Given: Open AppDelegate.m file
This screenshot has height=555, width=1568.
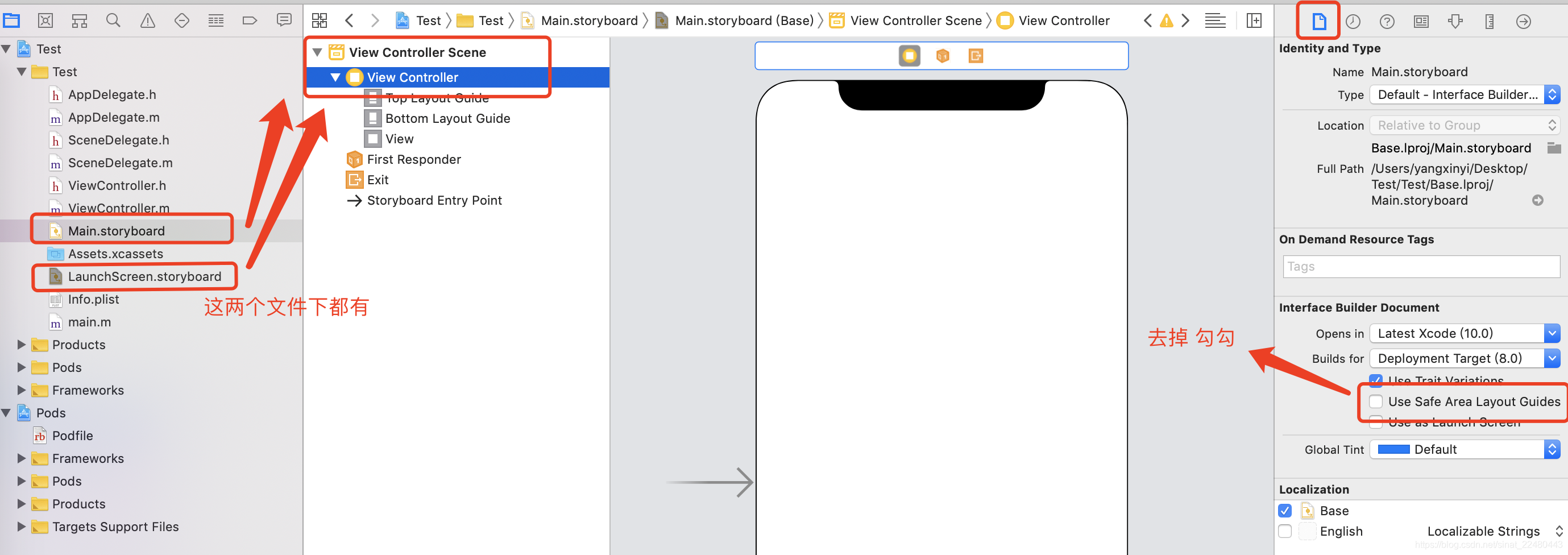Looking at the screenshot, I should 114,117.
